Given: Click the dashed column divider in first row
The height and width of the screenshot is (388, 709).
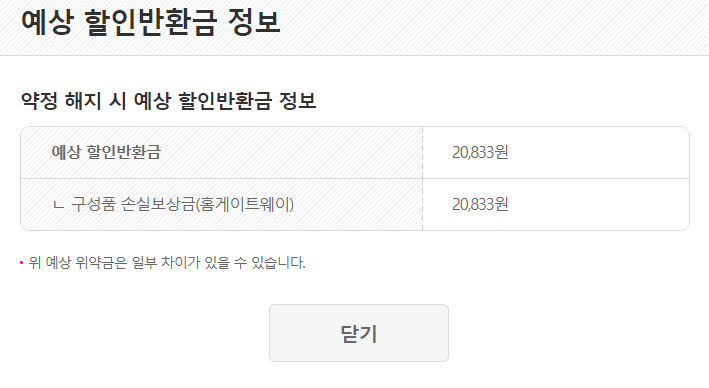Looking at the screenshot, I should (x=422, y=153).
